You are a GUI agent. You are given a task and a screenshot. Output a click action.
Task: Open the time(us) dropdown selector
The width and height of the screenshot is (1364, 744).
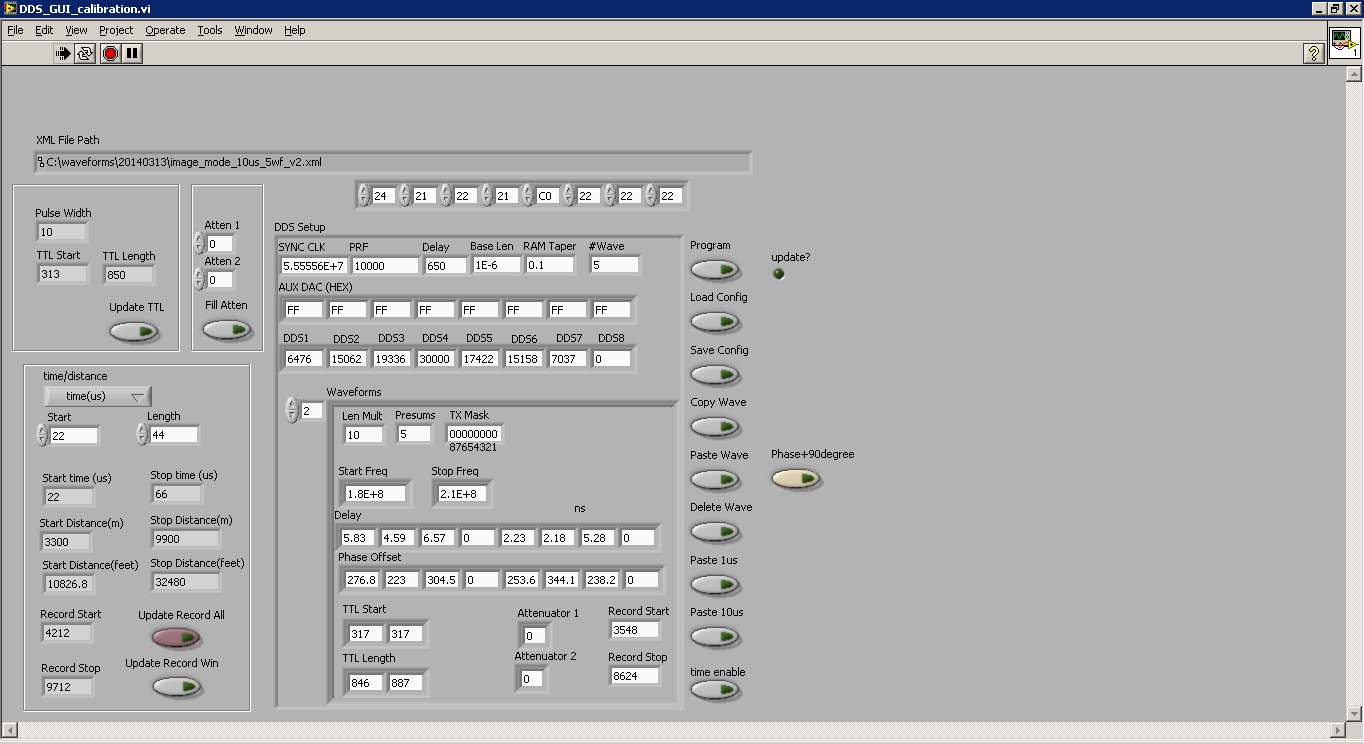pyautogui.click(x=97, y=397)
